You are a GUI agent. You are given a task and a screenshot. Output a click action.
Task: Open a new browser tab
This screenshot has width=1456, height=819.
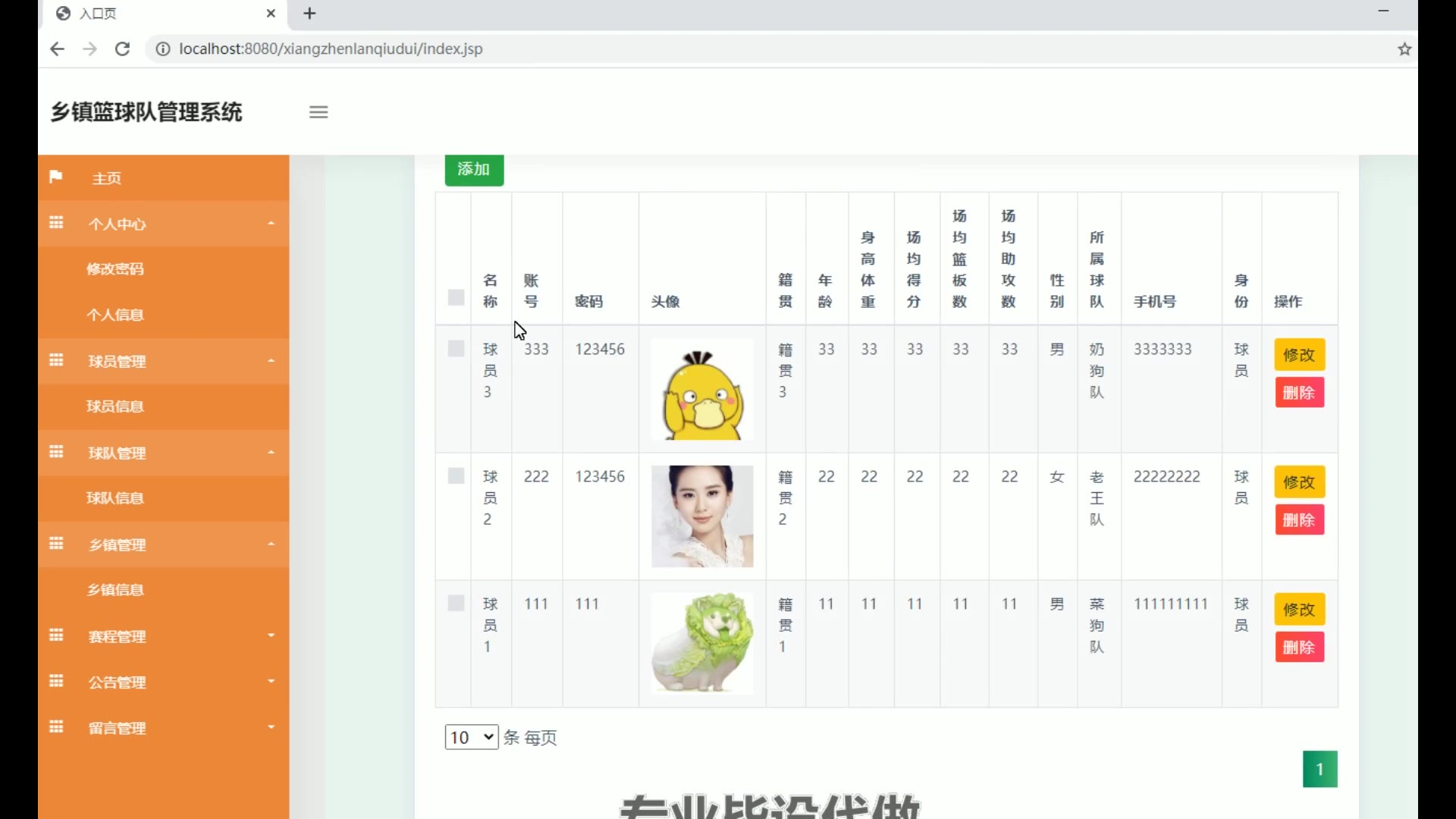point(309,14)
